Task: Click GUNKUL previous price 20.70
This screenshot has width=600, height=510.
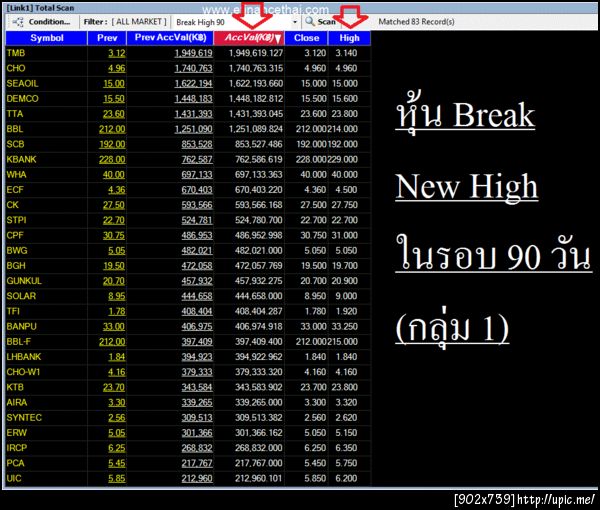Action: pos(114,281)
